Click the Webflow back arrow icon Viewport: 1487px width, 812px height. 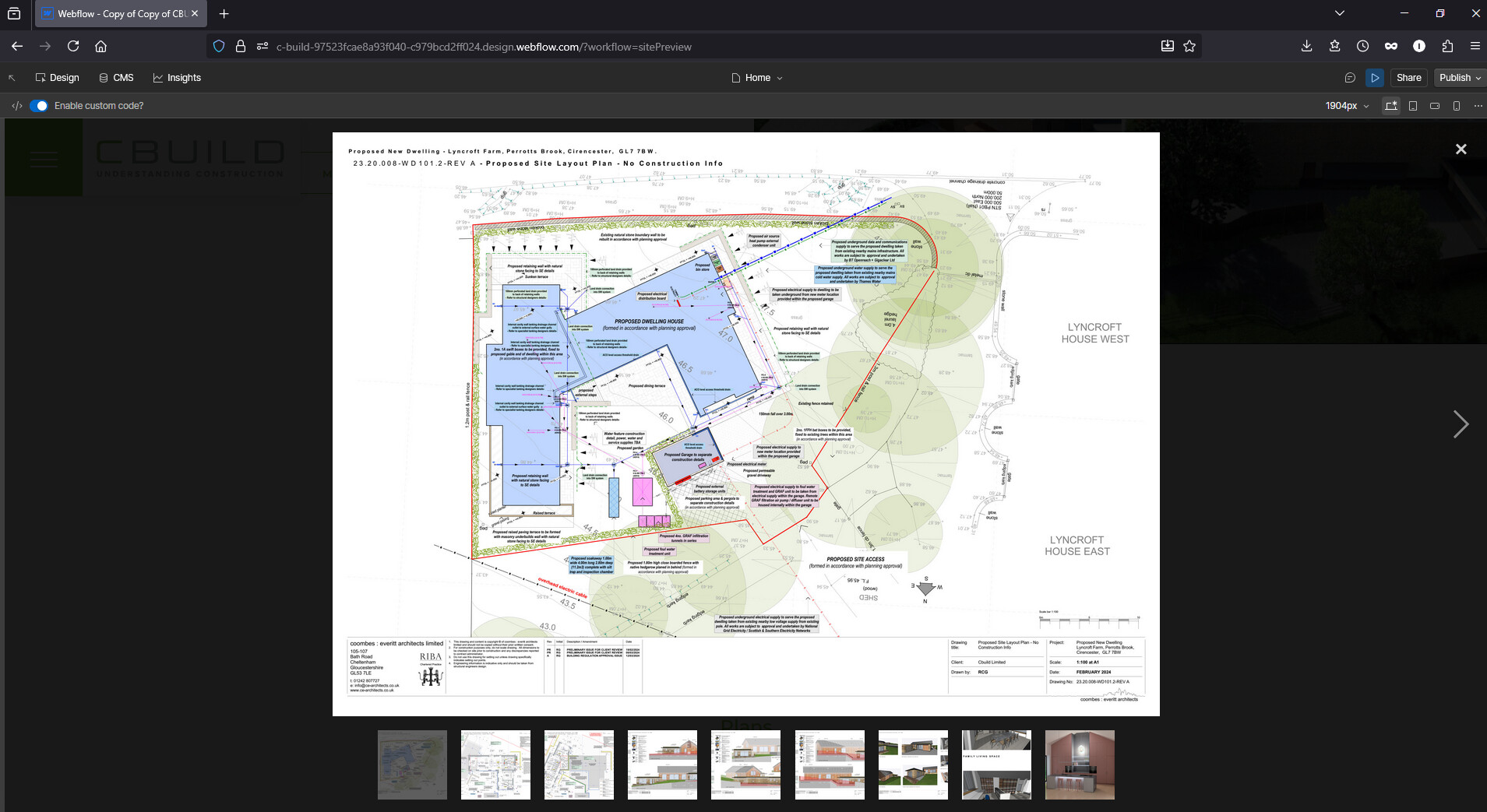[x=12, y=78]
